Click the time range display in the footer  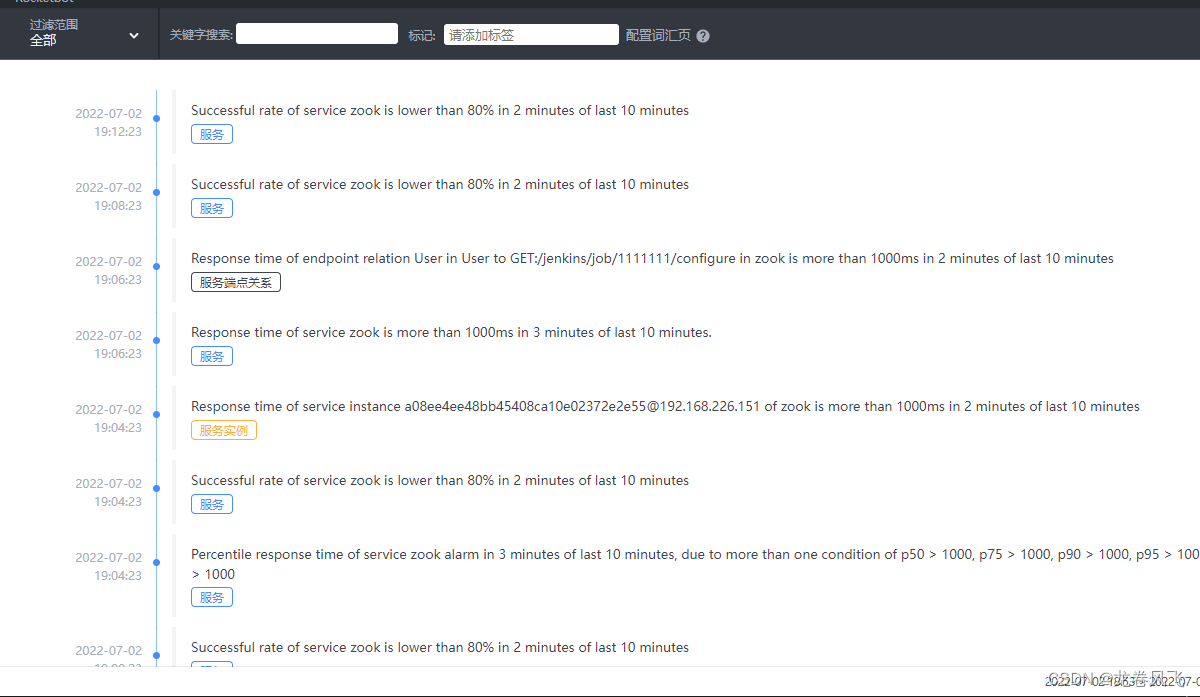click(1122, 681)
